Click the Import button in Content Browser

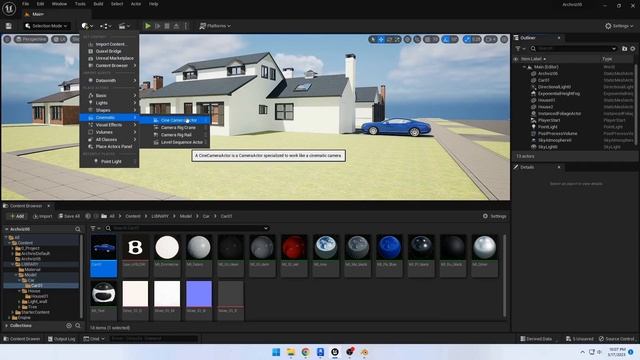42,216
